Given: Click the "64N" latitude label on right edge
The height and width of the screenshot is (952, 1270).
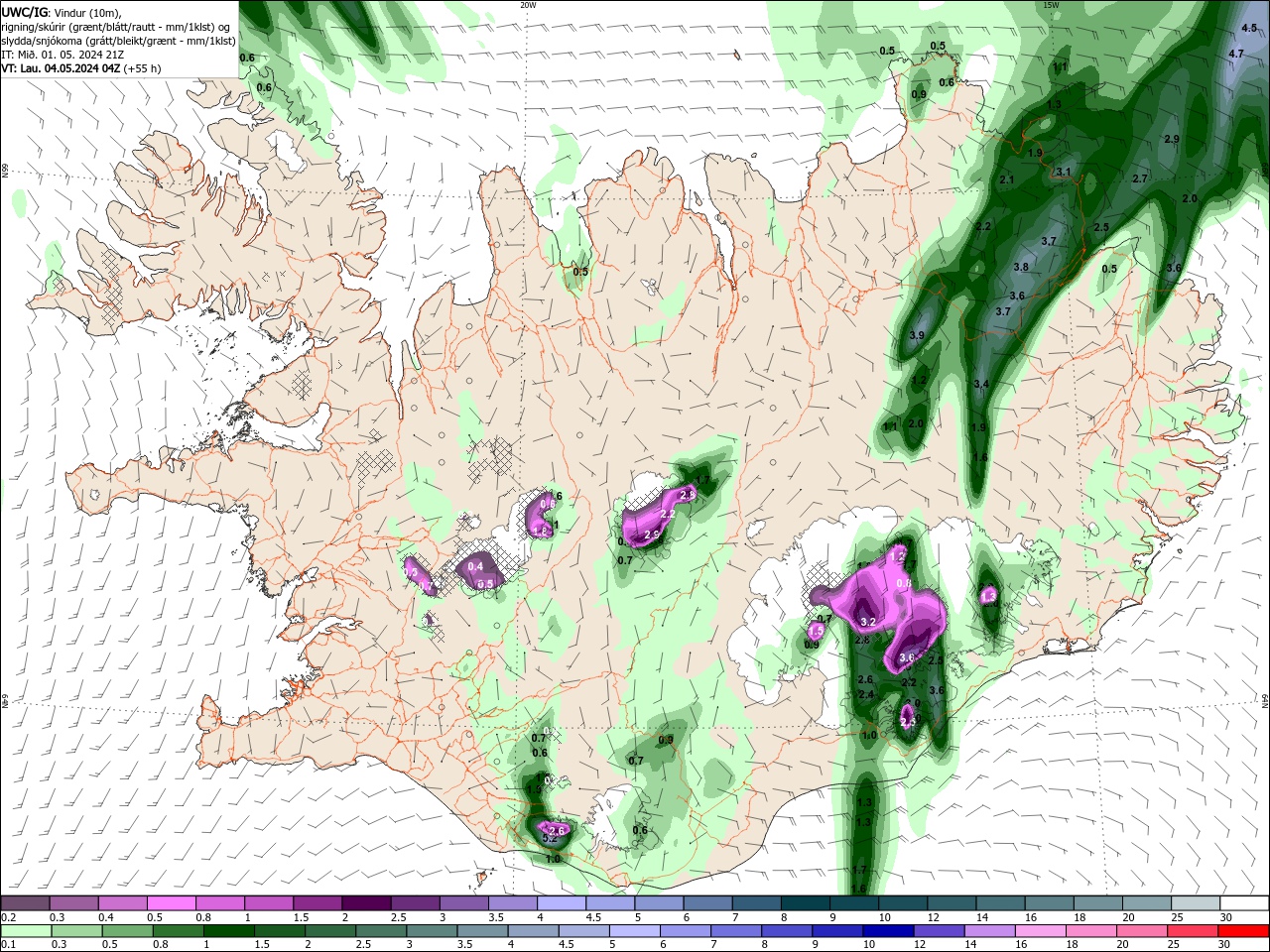Looking at the screenshot, I should (x=1265, y=700).
